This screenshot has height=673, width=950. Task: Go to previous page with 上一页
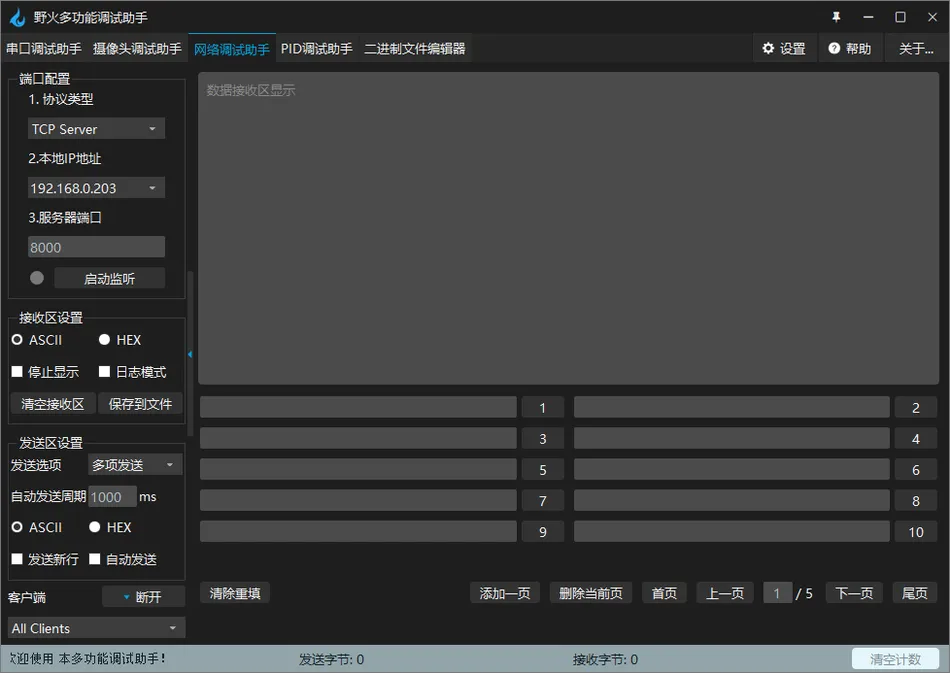[725, 593]
